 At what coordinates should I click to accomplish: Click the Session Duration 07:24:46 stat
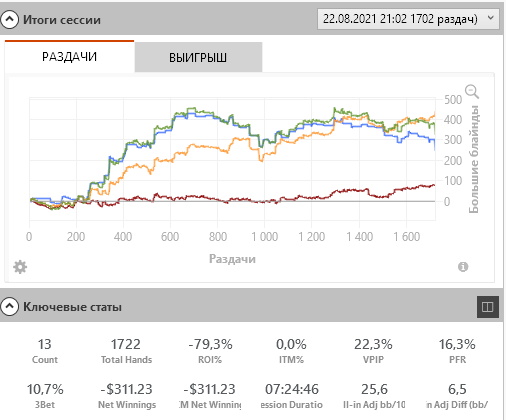pyautogui.click(x=292, y=396)
